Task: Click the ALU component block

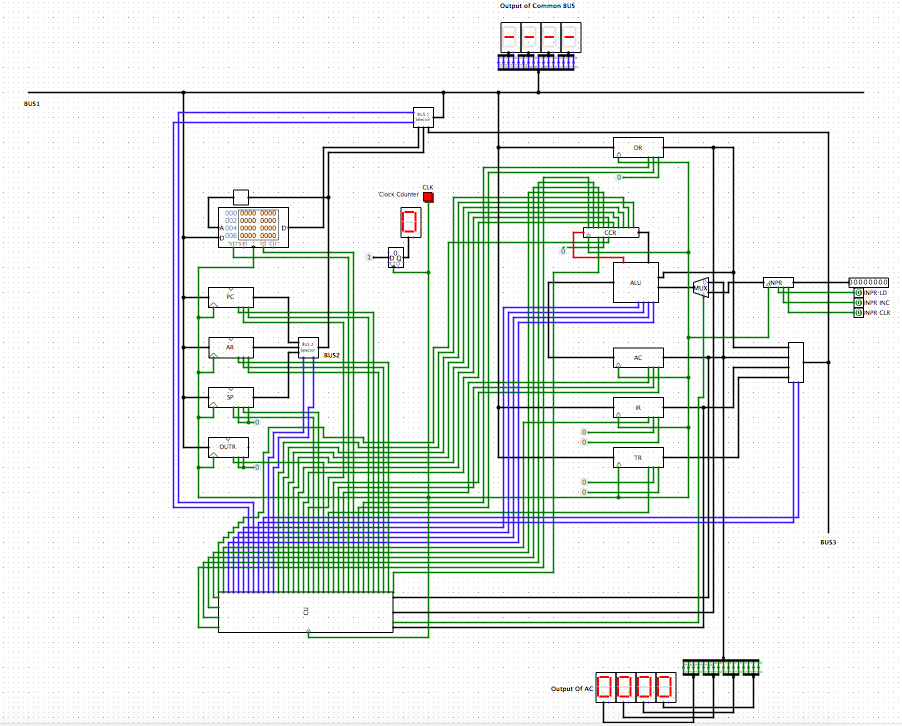Action: pyautogui.click(x=636, y=283)
